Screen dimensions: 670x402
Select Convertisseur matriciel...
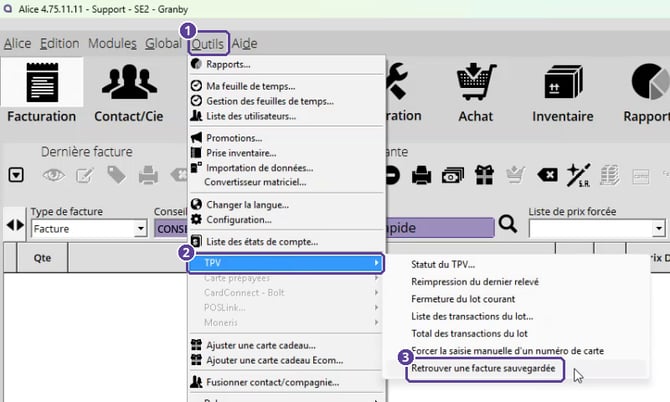(286, 182)
